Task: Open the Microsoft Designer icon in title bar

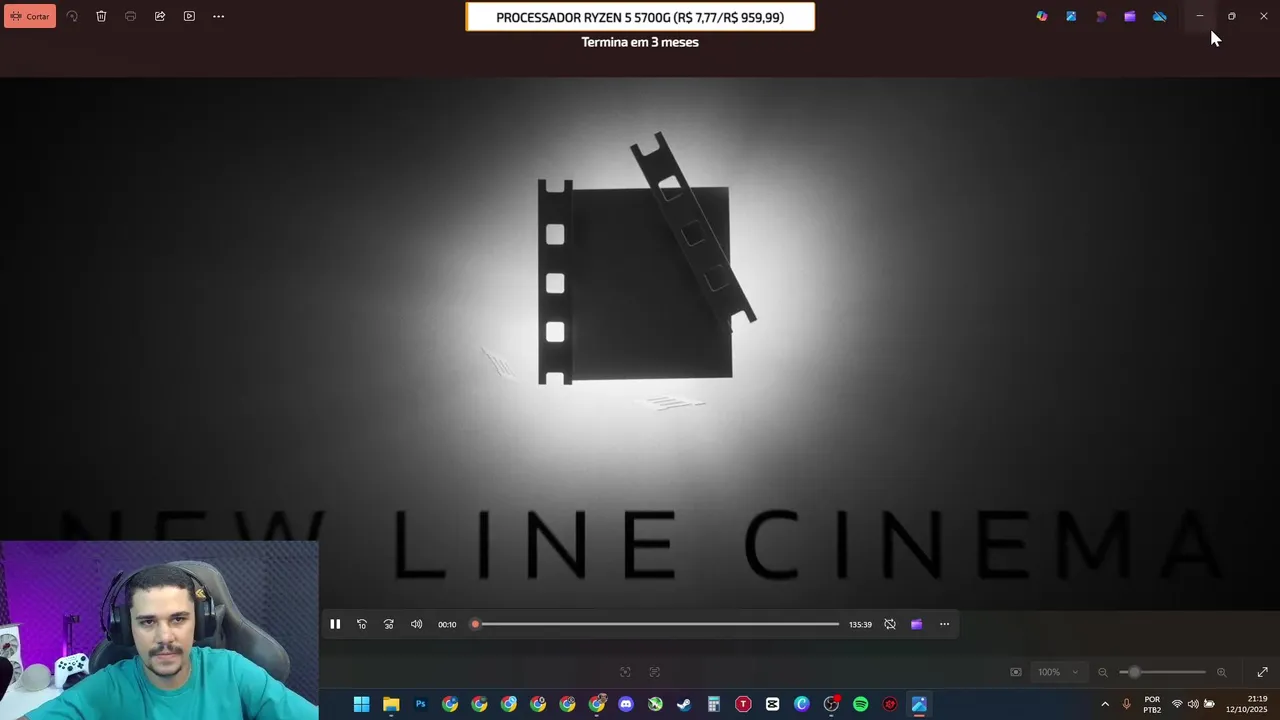Action: (x=1101, y=16)
